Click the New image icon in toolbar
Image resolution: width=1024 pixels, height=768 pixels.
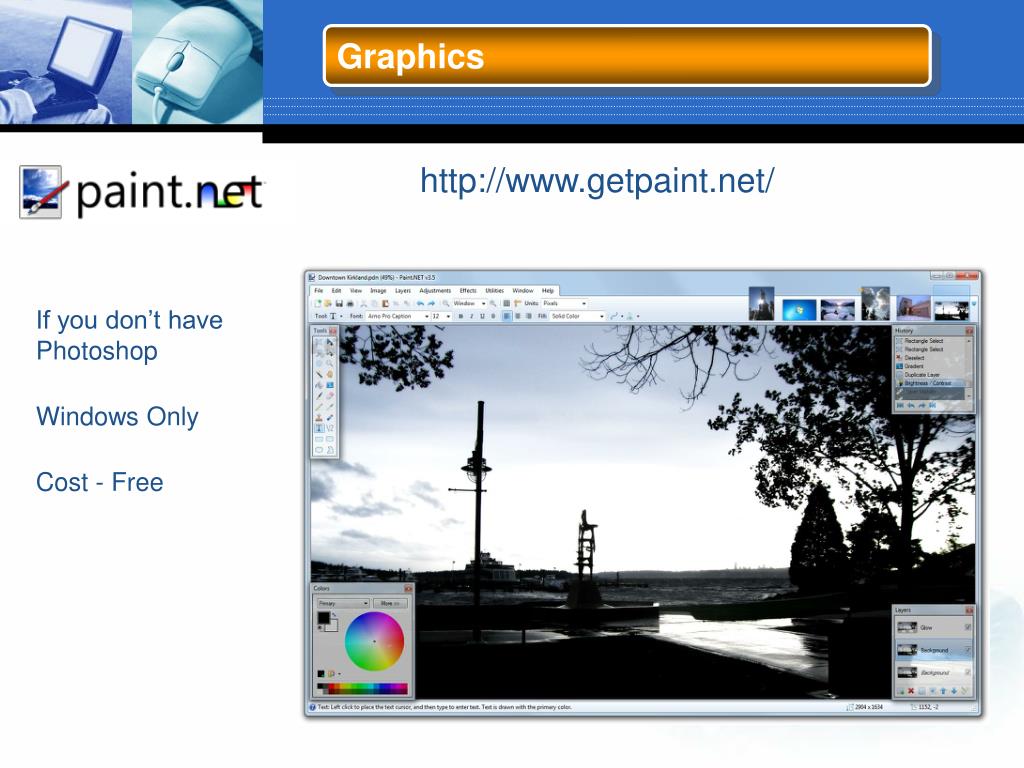pos(318,304)
